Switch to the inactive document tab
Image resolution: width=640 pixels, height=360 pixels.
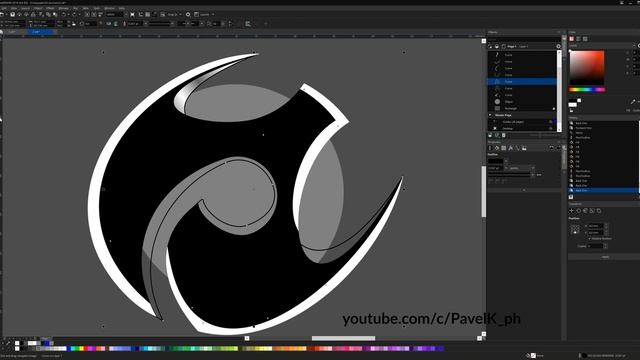tap(13, 32)
